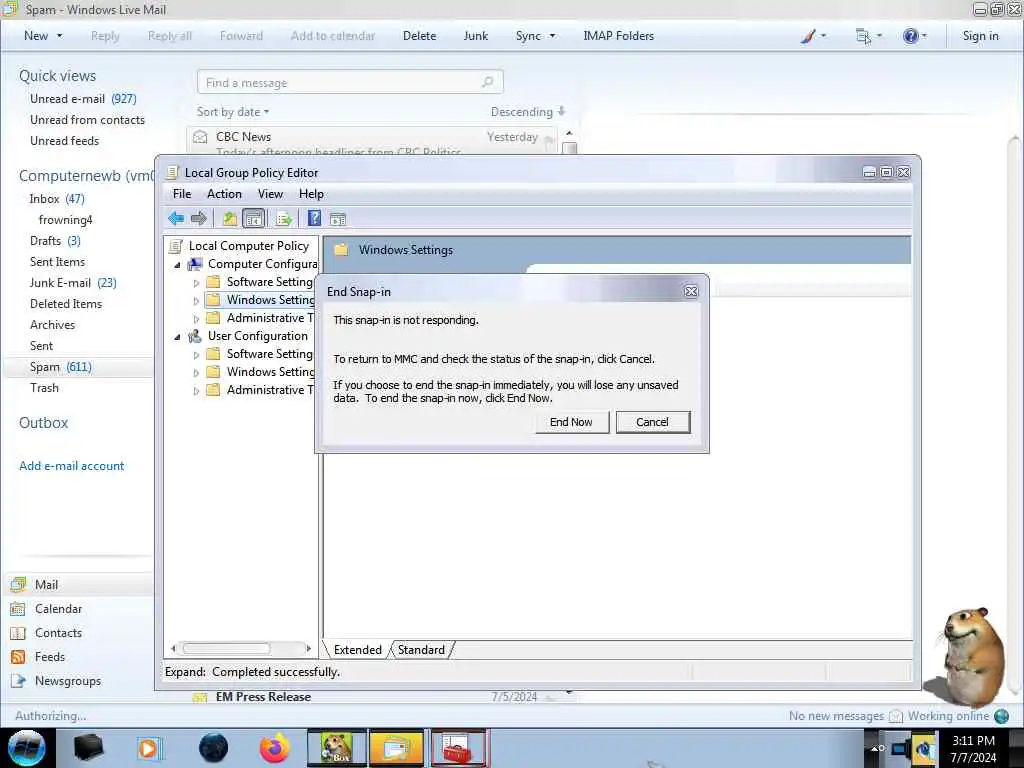Open the Menus icon in Live Mail toolbar
1024x768 pixels.
[863, 37]
